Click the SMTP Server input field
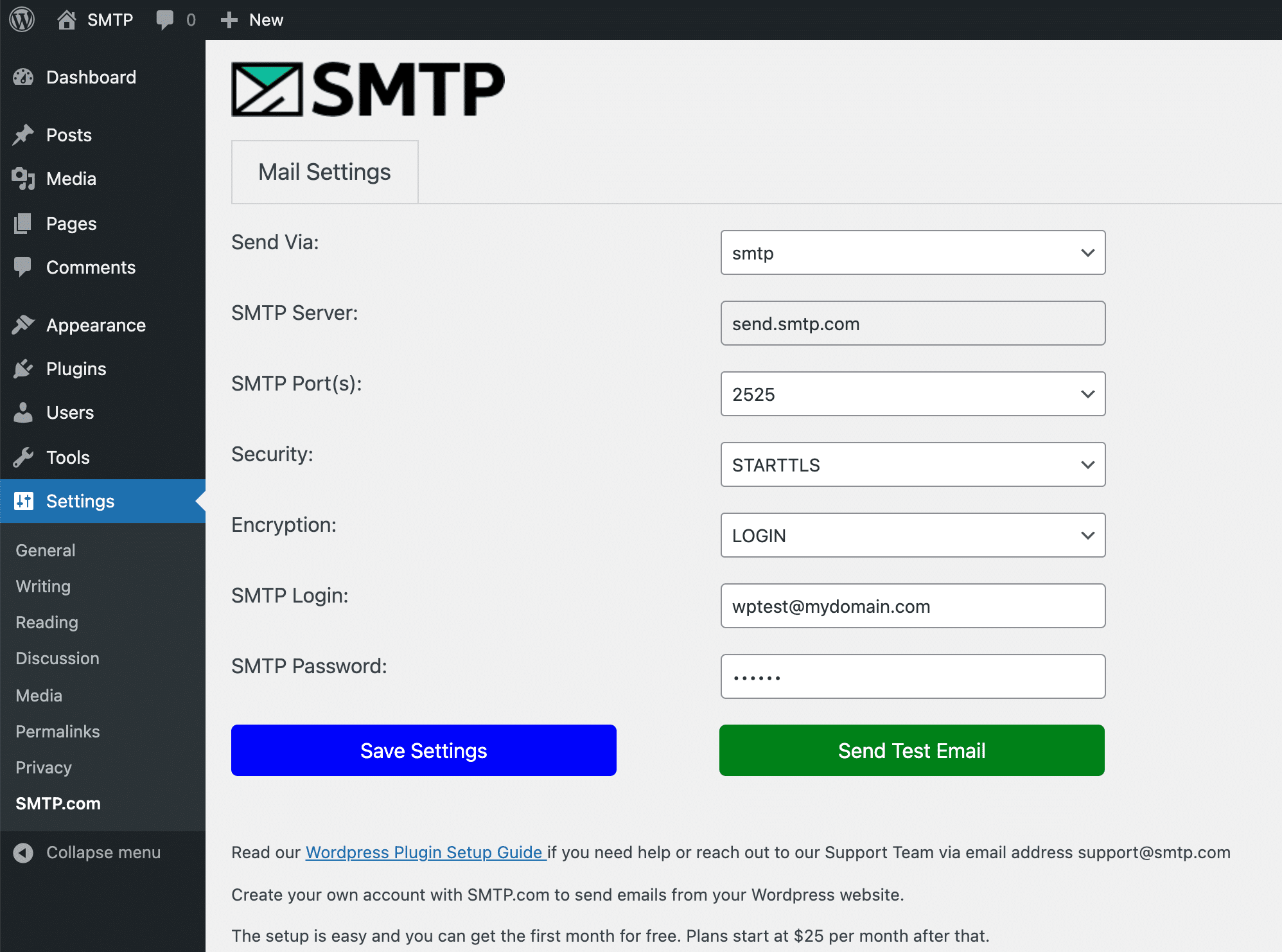1282x952 pixels. coord(913,323)
